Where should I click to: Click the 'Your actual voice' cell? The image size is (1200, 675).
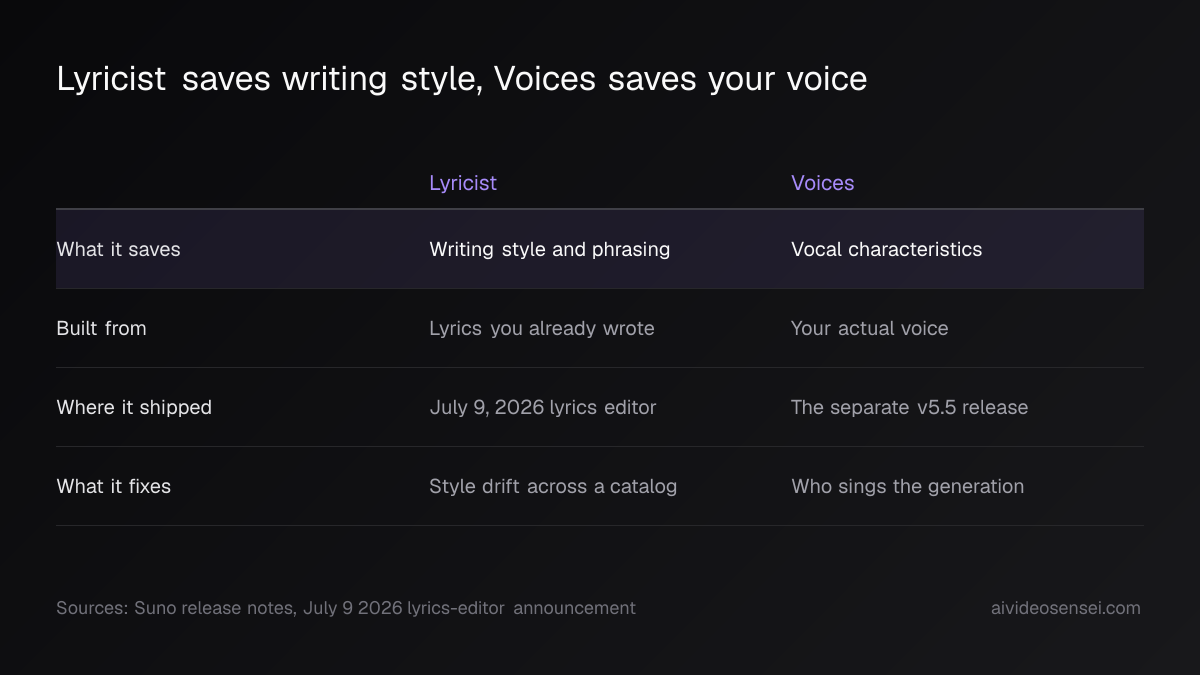point(870,328)
